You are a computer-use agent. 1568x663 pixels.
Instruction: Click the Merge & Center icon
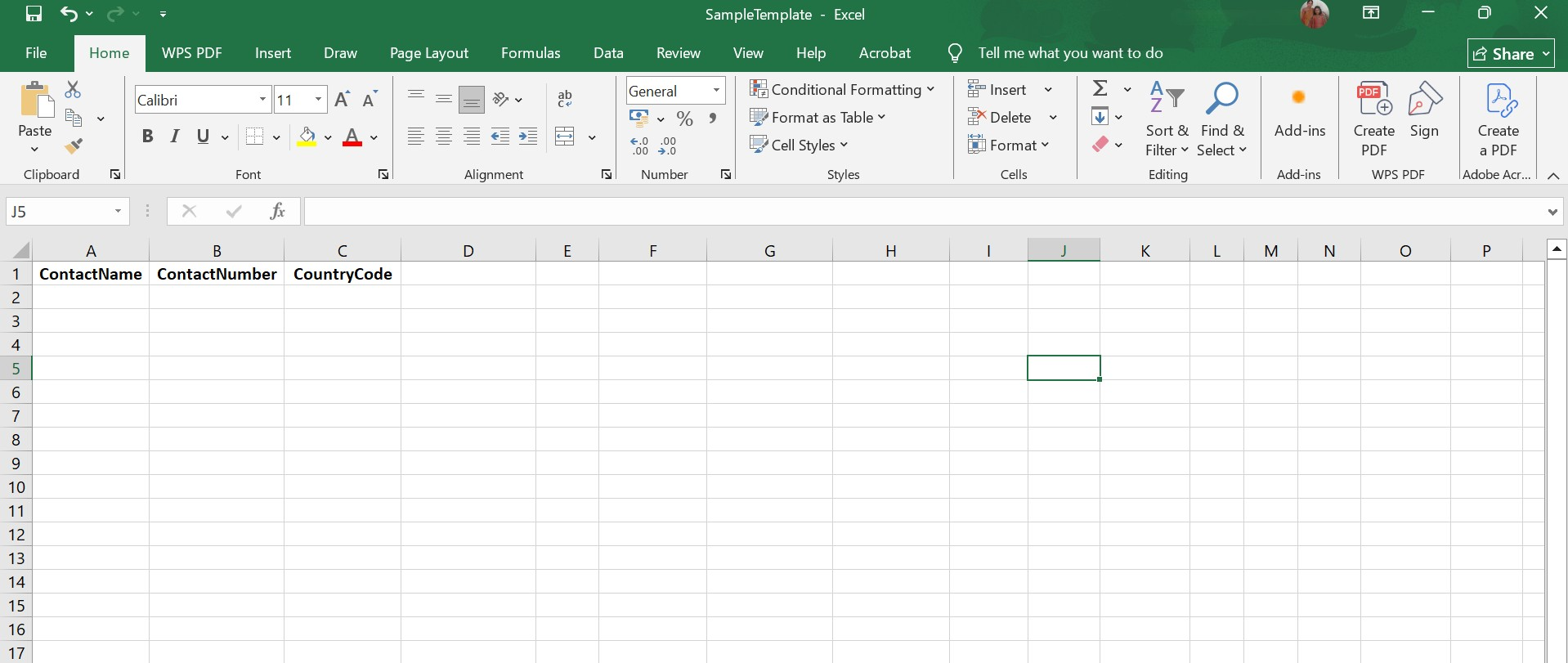[565, 137]
